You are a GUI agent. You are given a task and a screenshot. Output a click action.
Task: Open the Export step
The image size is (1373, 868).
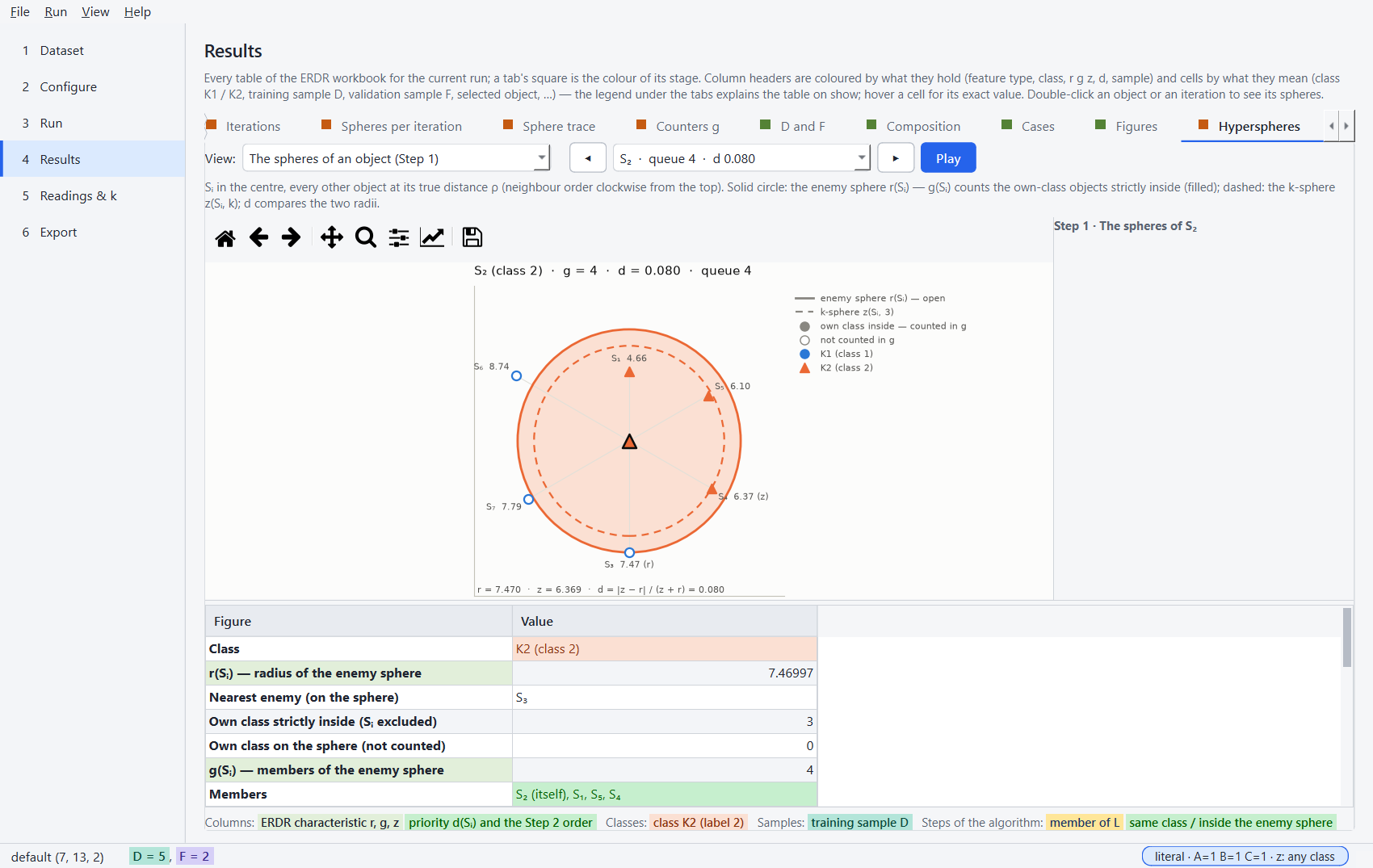coord(93,232)
